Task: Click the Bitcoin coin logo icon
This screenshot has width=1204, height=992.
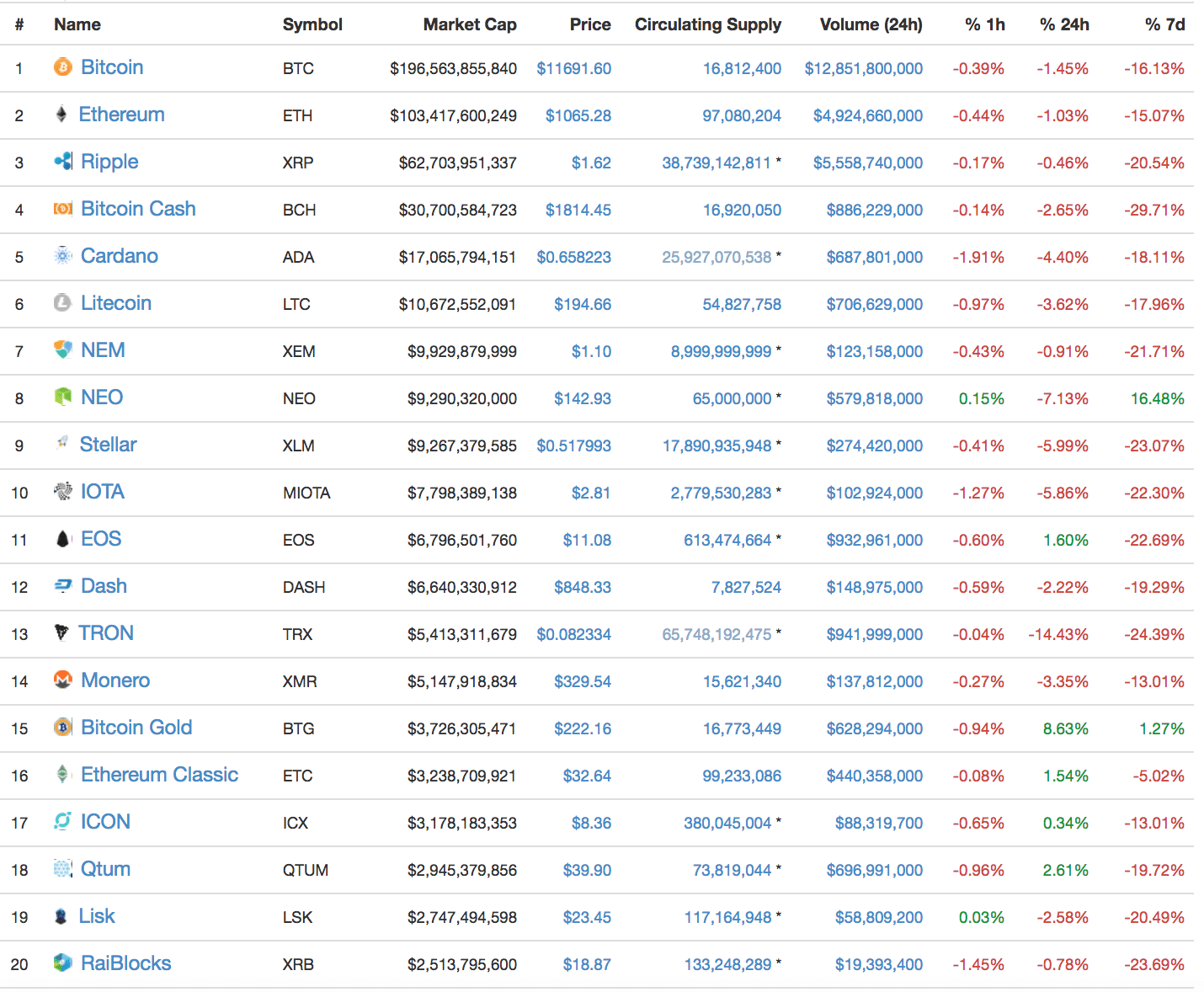Action: pos(63,67)
